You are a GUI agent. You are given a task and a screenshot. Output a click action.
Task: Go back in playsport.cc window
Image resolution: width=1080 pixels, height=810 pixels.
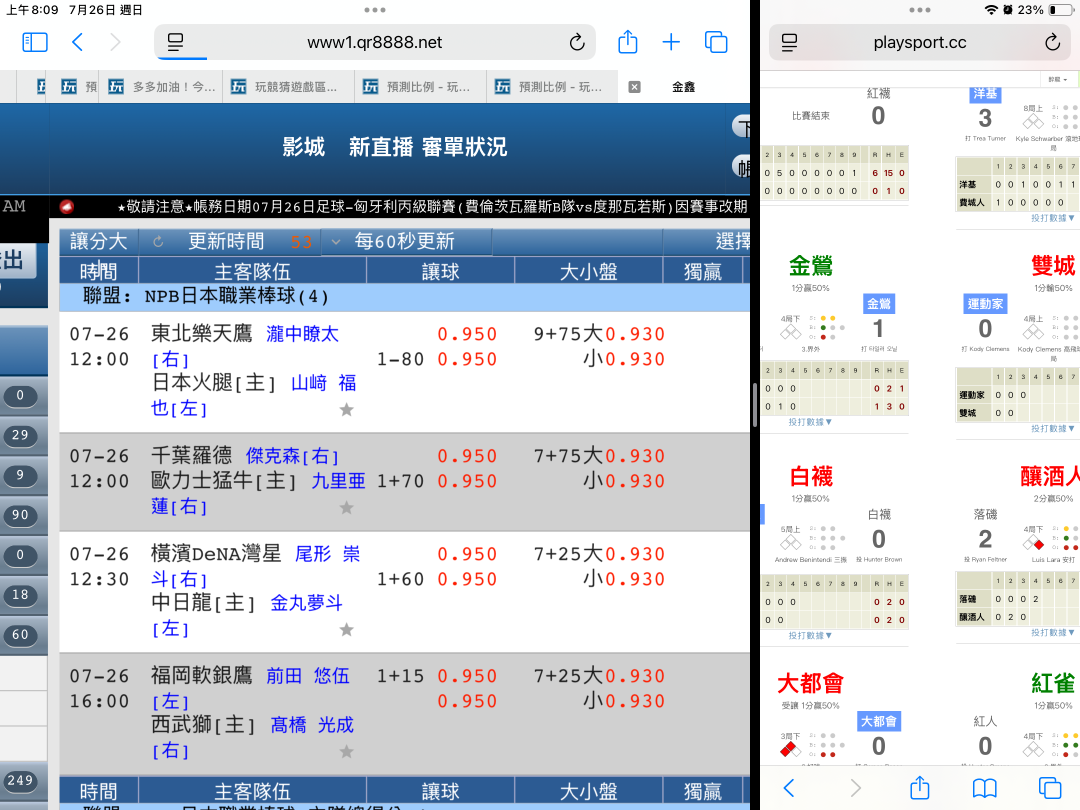click(789, 787)
